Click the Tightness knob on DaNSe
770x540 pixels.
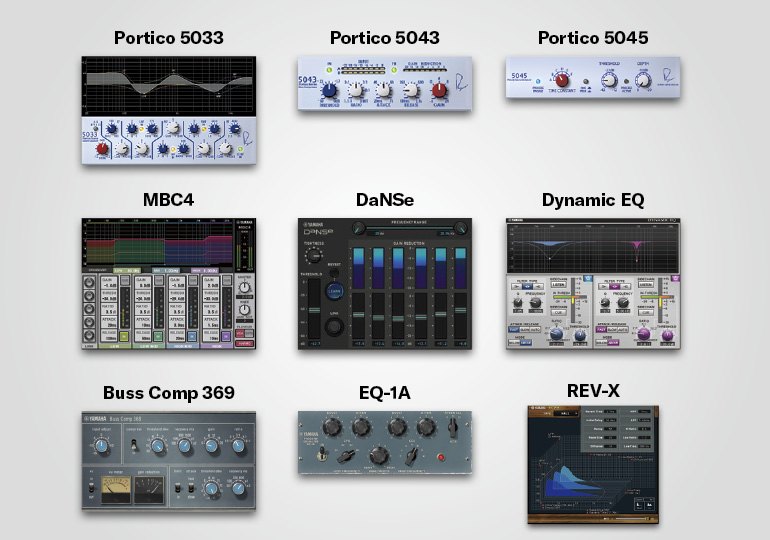point(315,256)
